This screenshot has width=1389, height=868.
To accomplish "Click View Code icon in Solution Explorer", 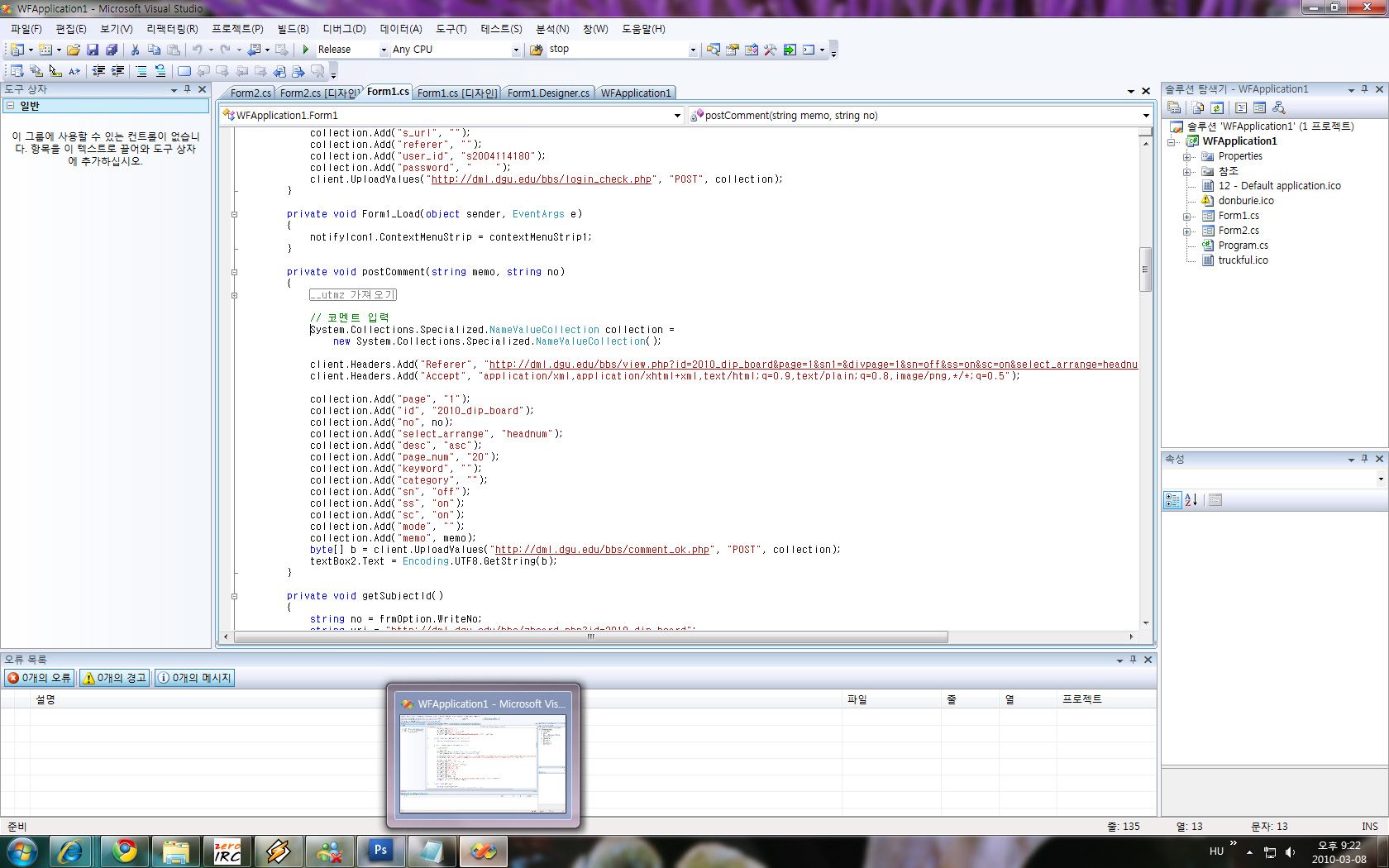I will click(x=1241, y=107).
